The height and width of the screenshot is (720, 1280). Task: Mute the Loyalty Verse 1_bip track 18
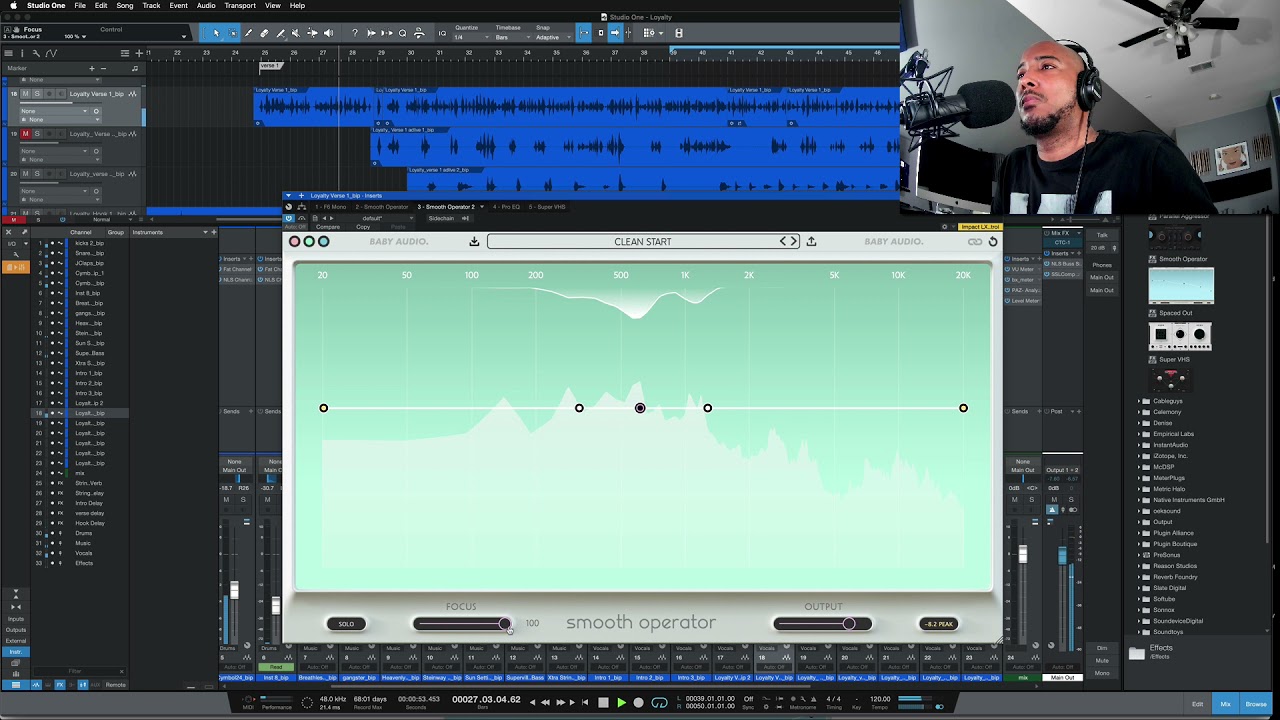[26, 94]
